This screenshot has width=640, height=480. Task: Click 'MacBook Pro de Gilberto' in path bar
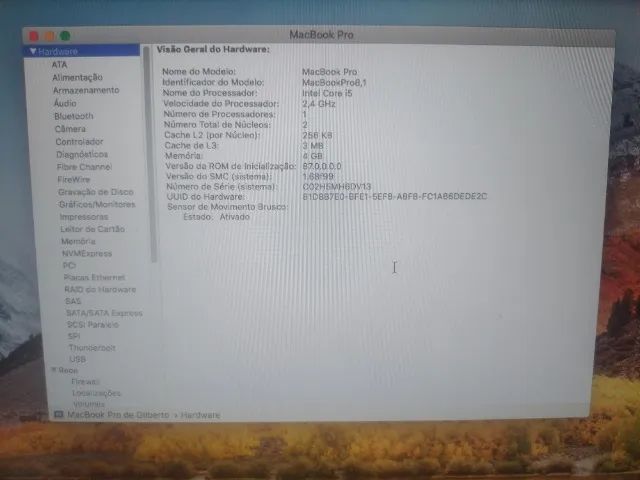(118, 415)
